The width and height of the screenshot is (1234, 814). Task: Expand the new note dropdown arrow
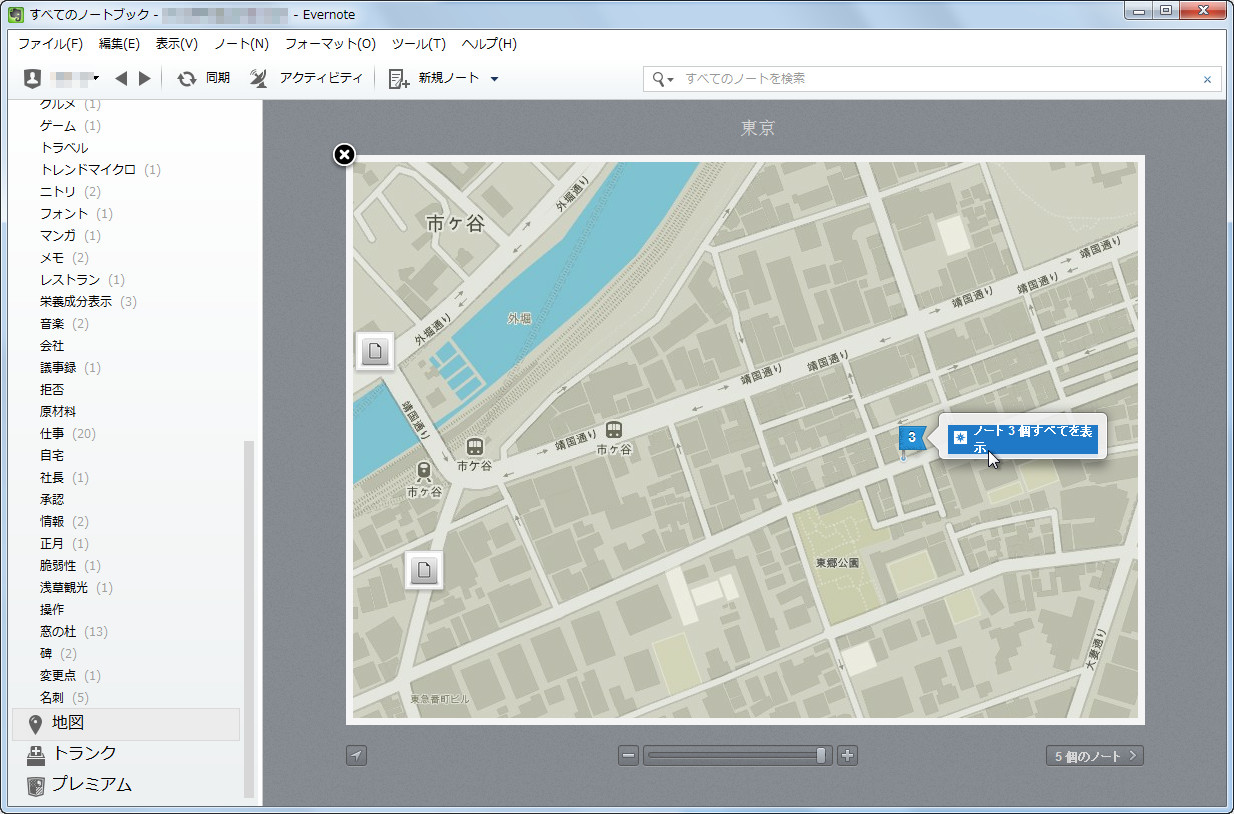click(x=494, y=79)
